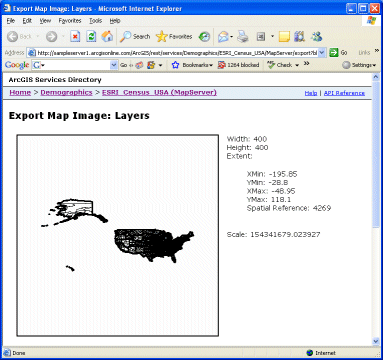Open the Edit button dropdown arrow

pyautogui.click(x=272, y=37)
